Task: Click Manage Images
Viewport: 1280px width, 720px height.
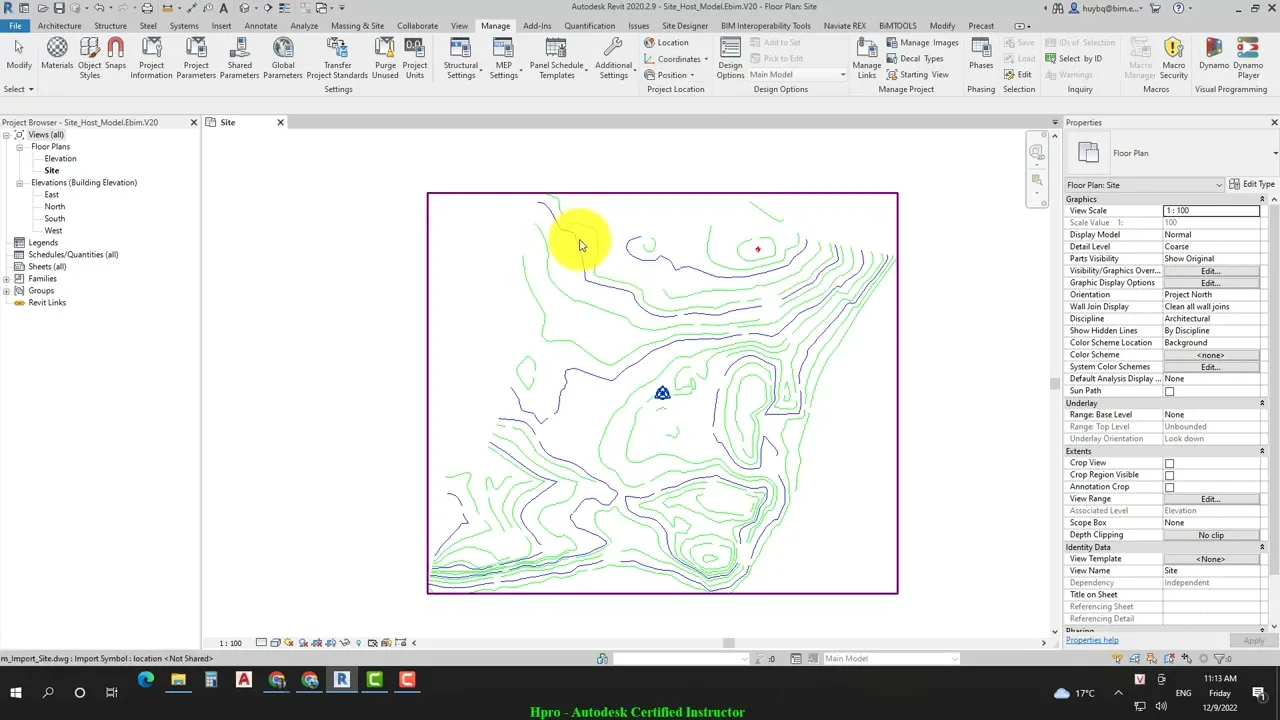Action: click(922, 43)
